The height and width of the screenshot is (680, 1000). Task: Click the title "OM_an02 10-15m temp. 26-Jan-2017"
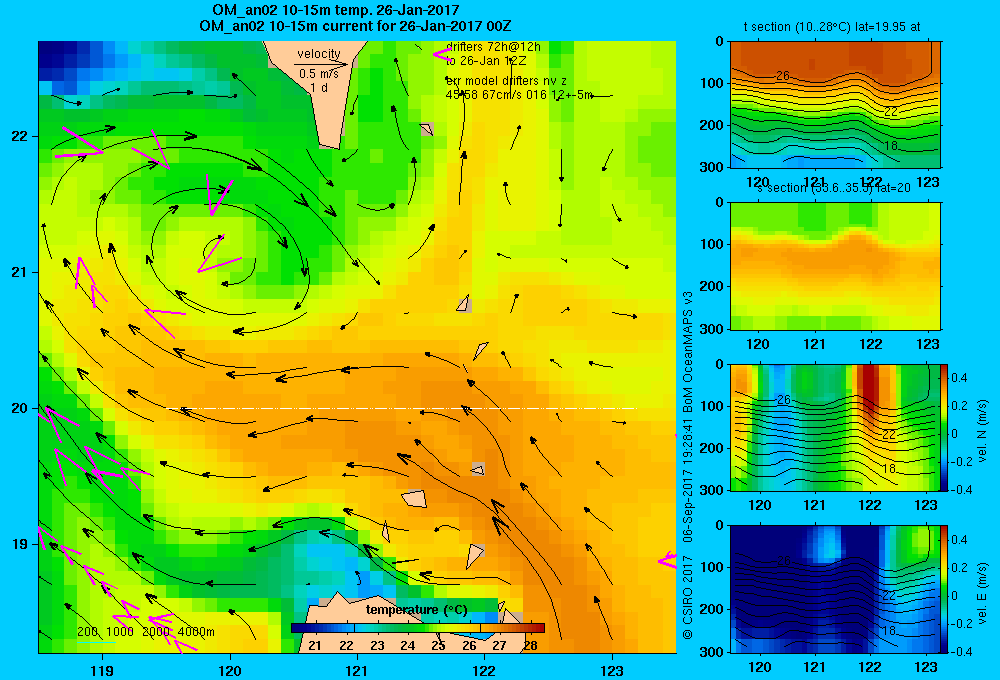click(x=335, y=10)
